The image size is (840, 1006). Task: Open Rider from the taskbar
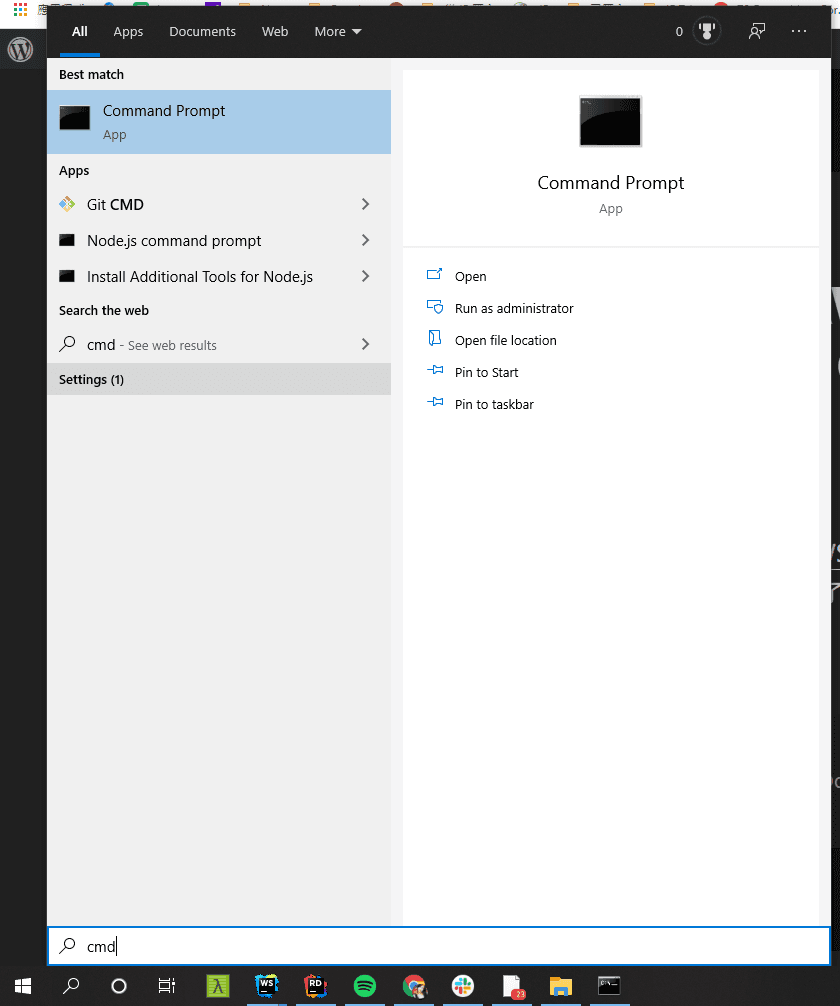(316, 986)
